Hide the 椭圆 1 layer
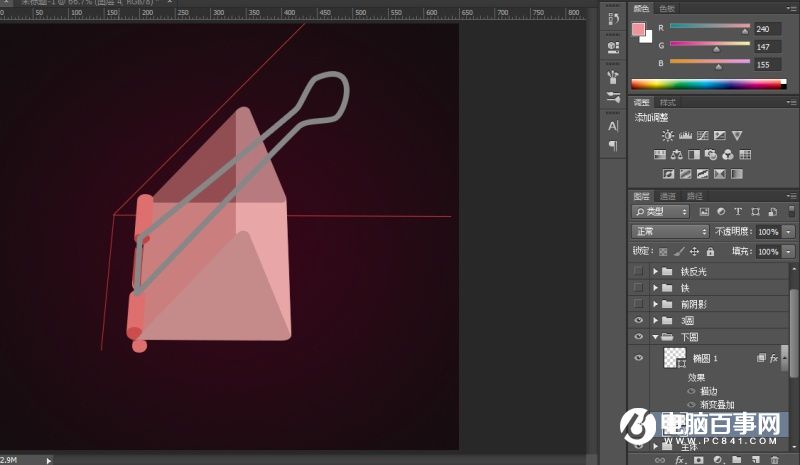Image resolution: width=800 pixels, height=465 pixels. tap(638, 358)
